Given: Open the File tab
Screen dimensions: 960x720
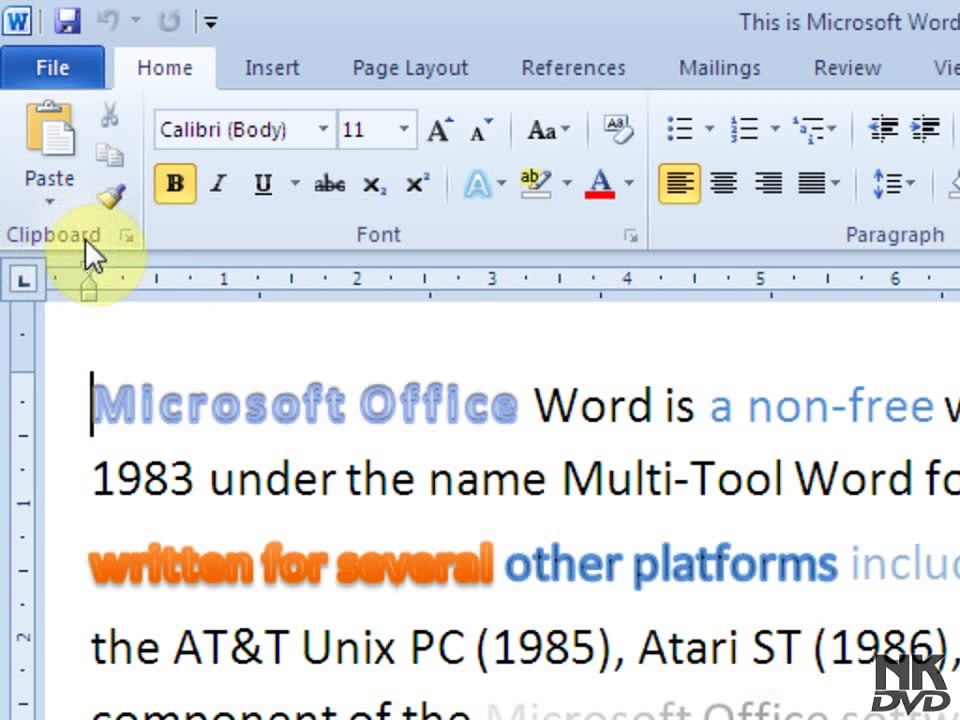Looking at the screenshot, I should tap(53, 67).
